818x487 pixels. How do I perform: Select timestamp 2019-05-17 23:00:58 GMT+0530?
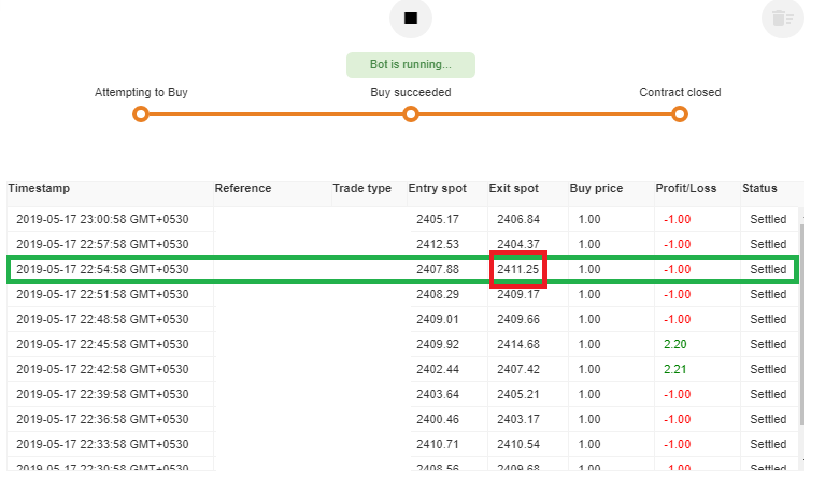(x=102, y=219)
